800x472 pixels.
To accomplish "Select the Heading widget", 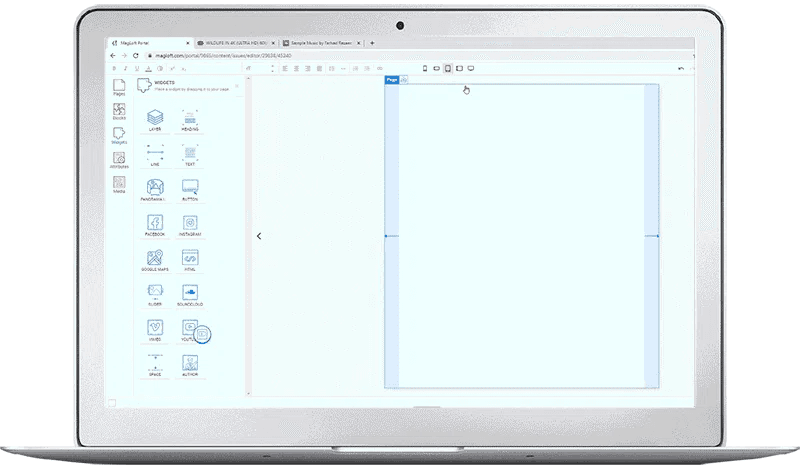I will (189, 119).
